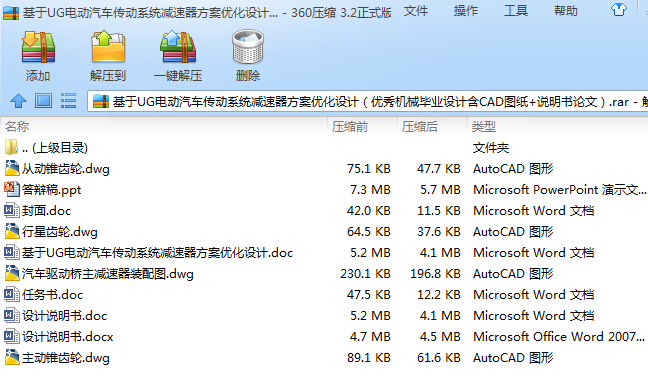Image resolution: width=648 pixels, height=383 pixels.
Task: Click the 230.1 KB size value
Action: click(x=365, y=274)
